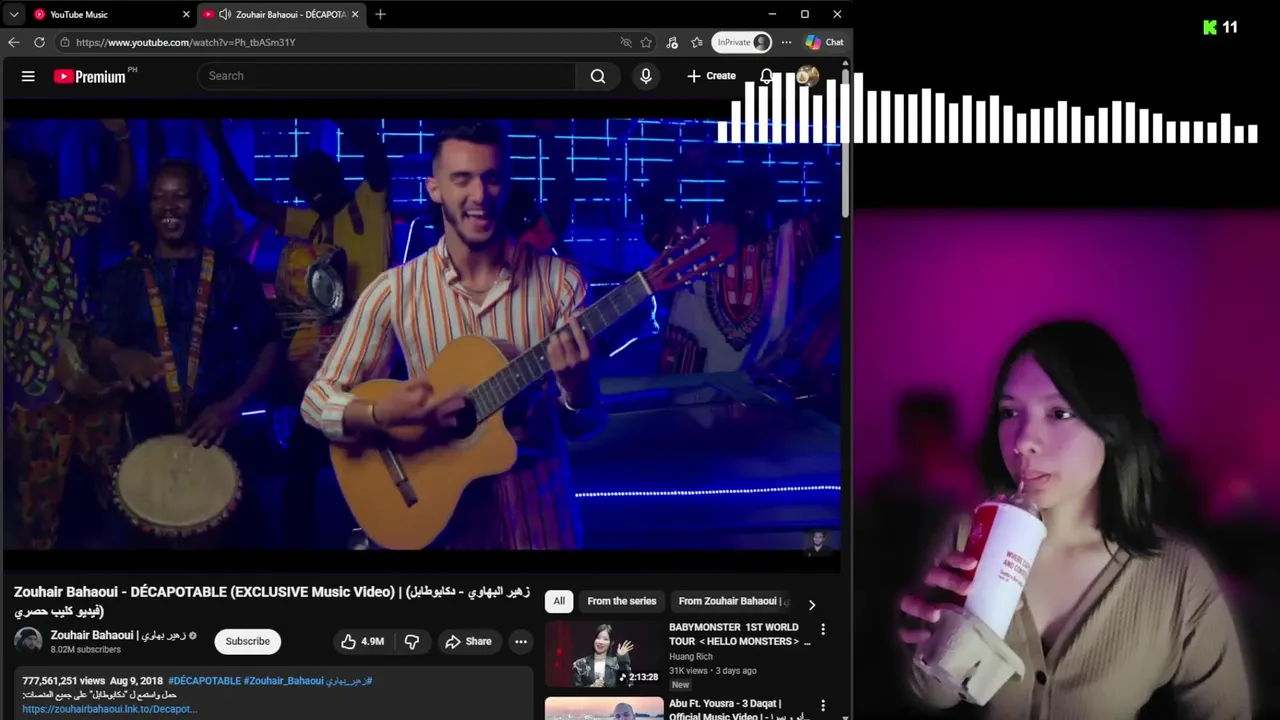Mute the tab via speaker icon
This screenshot has height=720, width=1280.
click(x=225, y=14)
